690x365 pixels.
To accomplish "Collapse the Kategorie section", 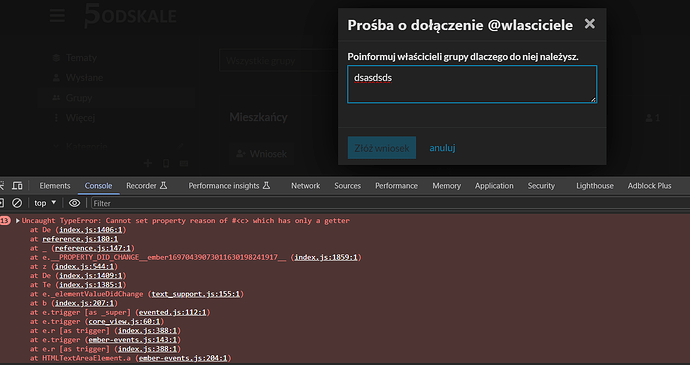I will 56,146.
